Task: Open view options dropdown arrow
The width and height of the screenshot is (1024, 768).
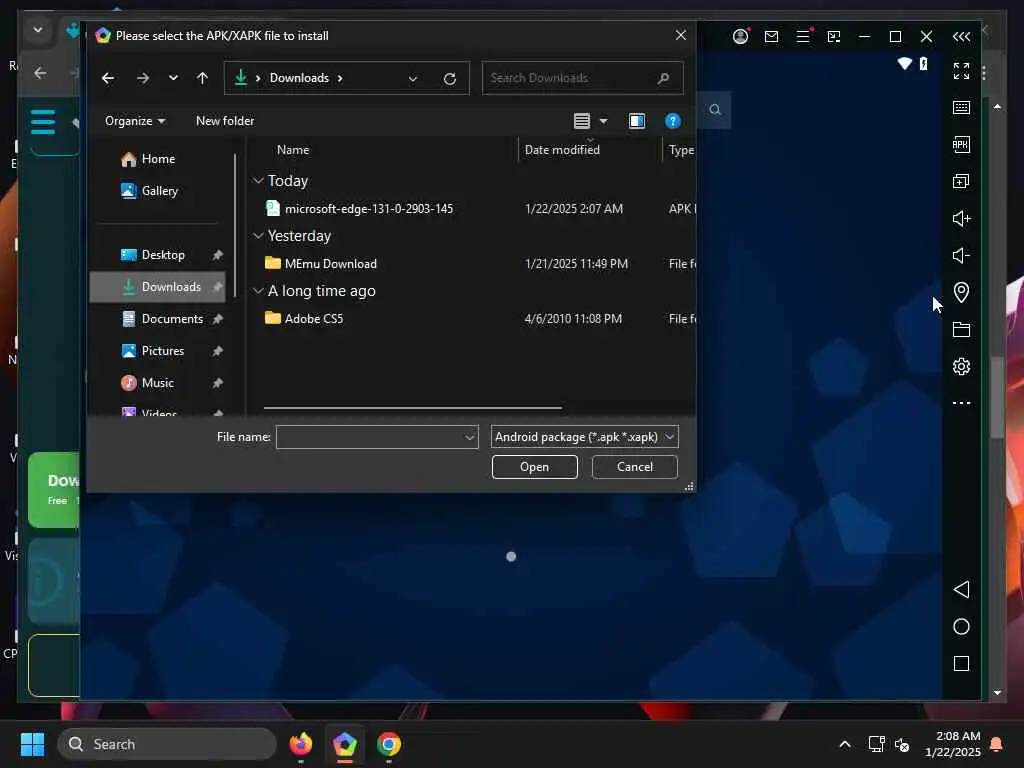Action: click(x=603, y=121)
